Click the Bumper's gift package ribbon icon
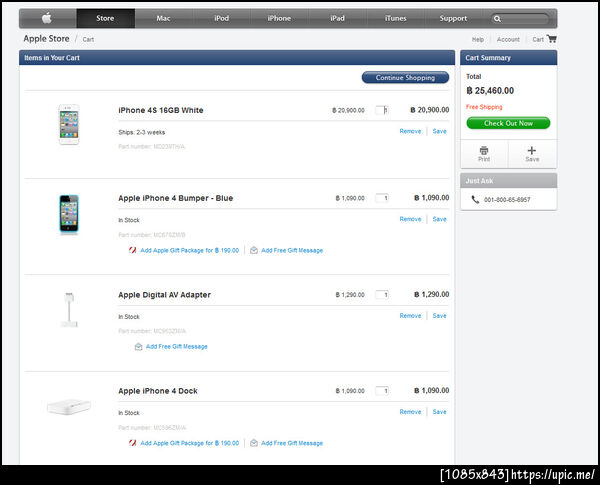Screen dimensions: 600x485 click(132, 250)
